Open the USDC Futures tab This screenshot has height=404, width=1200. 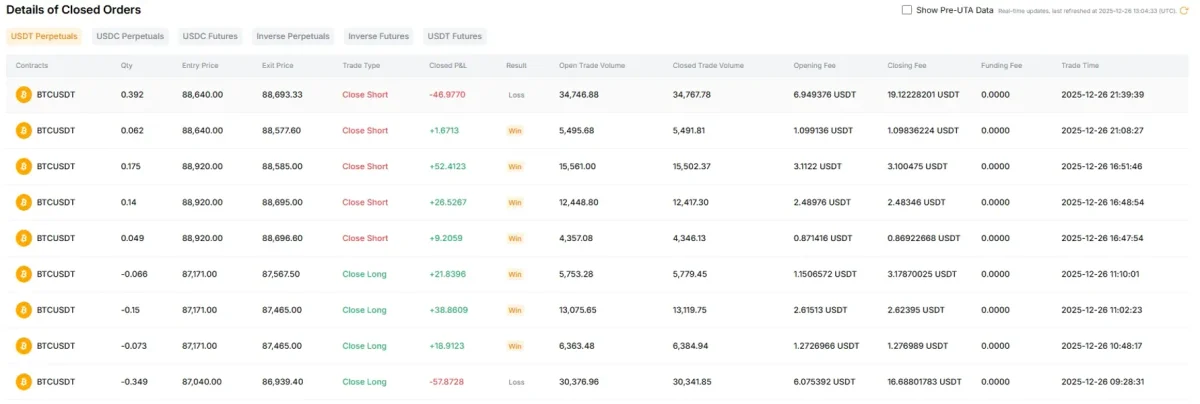[210, 36]
